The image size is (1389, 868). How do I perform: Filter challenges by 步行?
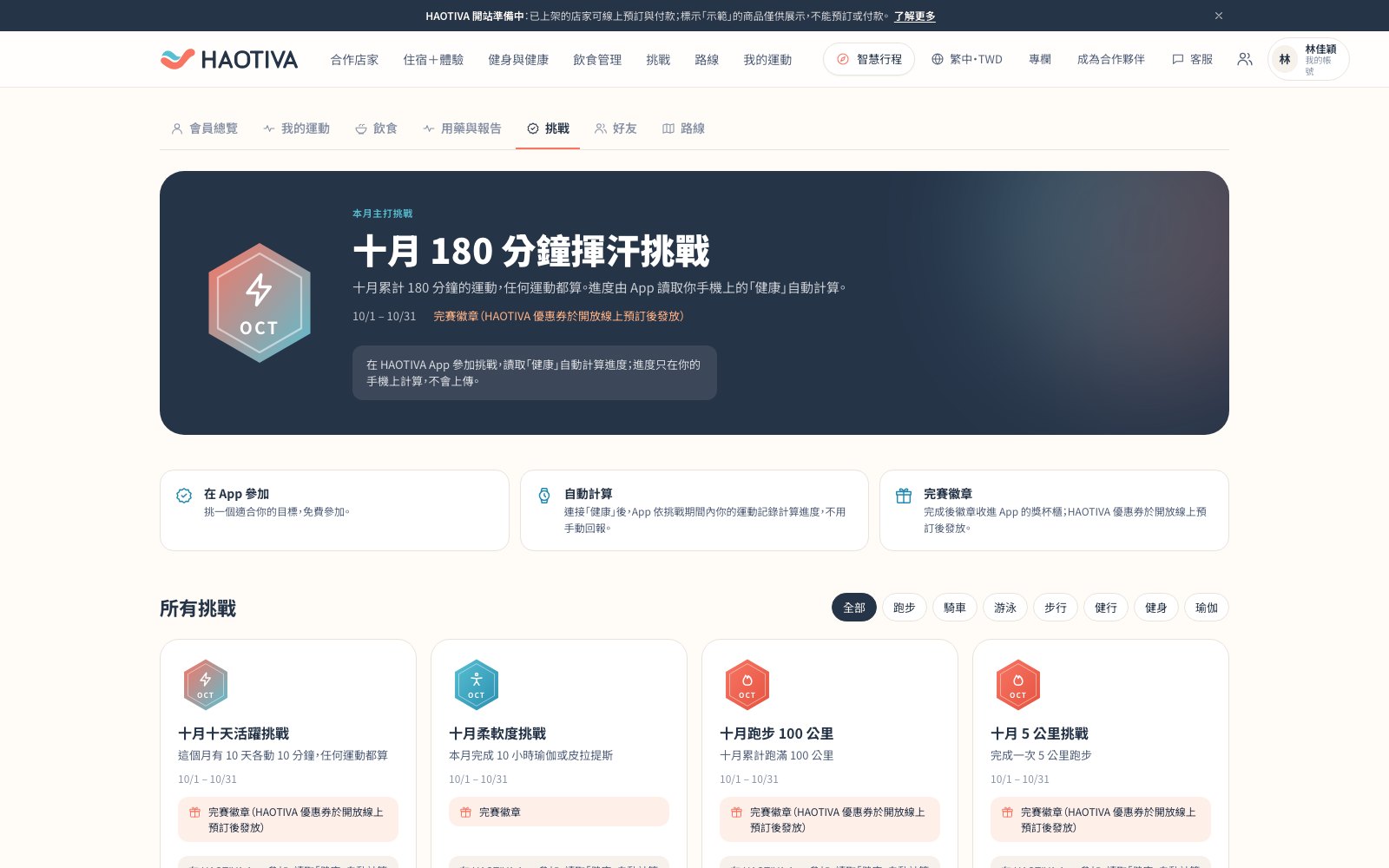pos(1056,608)
